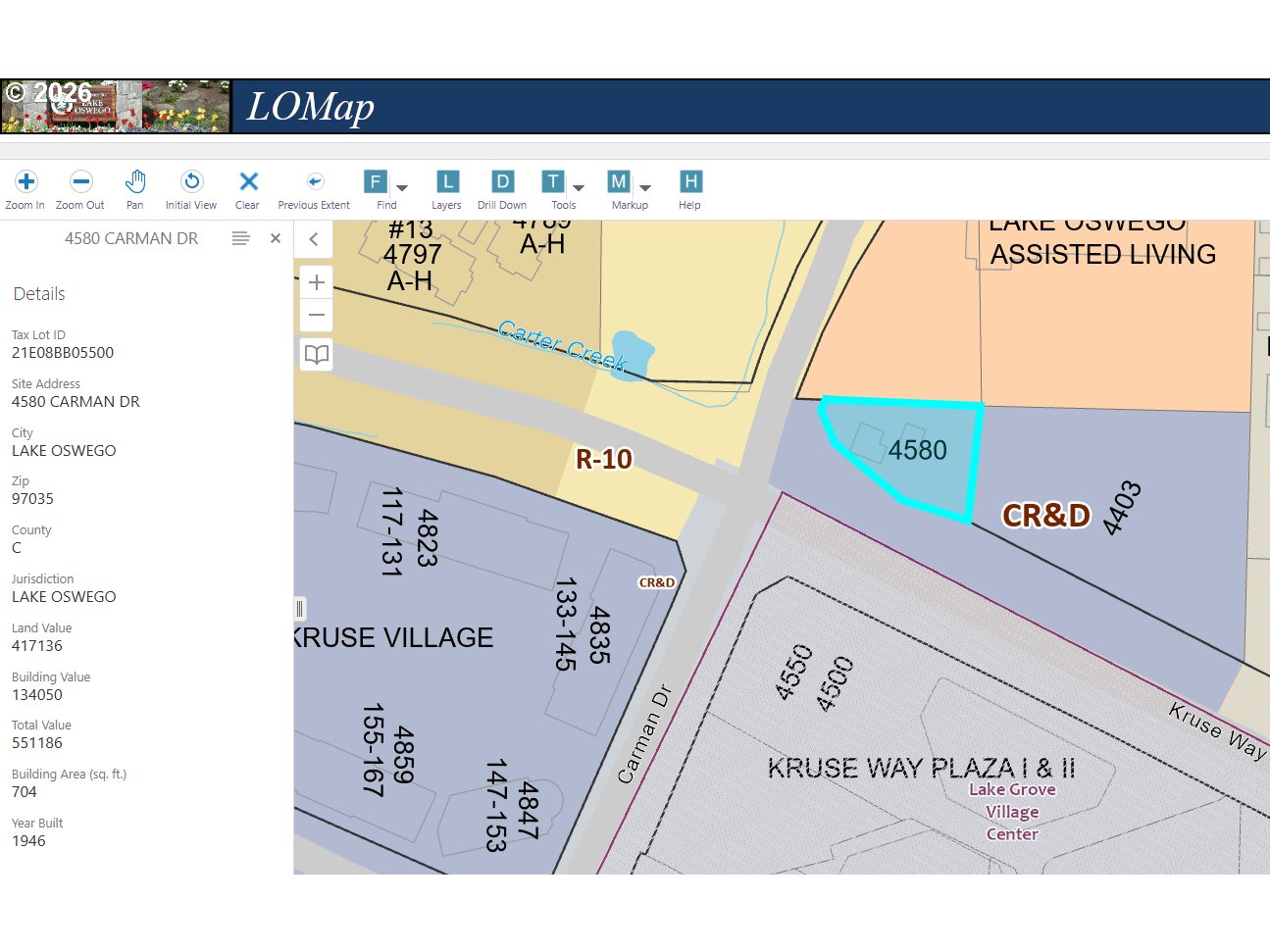The width and height of the screenshot is (1270, 952).
Task: Click the Zoom Out toolbar tool
Action: click(80, 189)
